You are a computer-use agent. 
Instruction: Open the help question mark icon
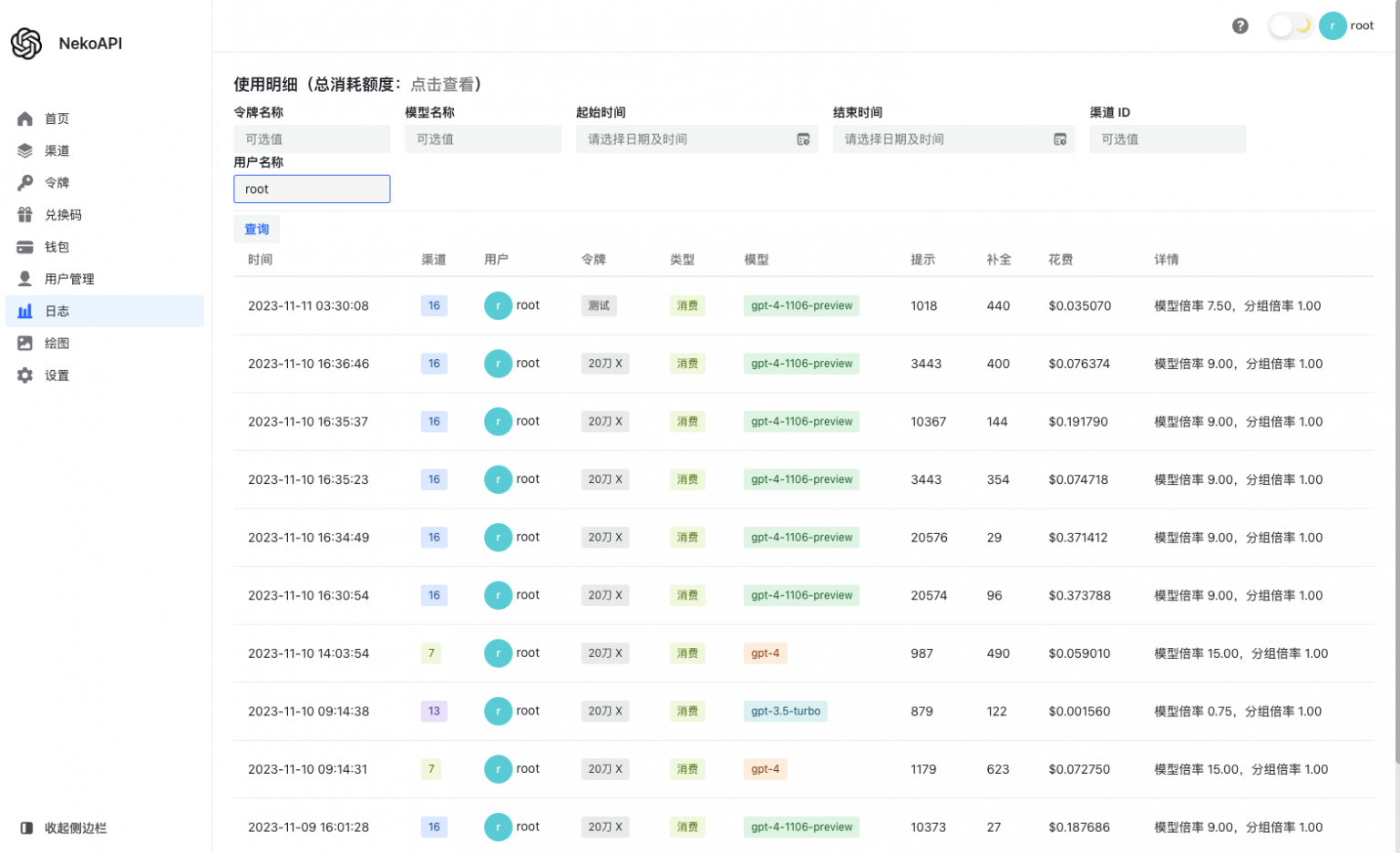pyautogui.click(x=1240, y=26)
